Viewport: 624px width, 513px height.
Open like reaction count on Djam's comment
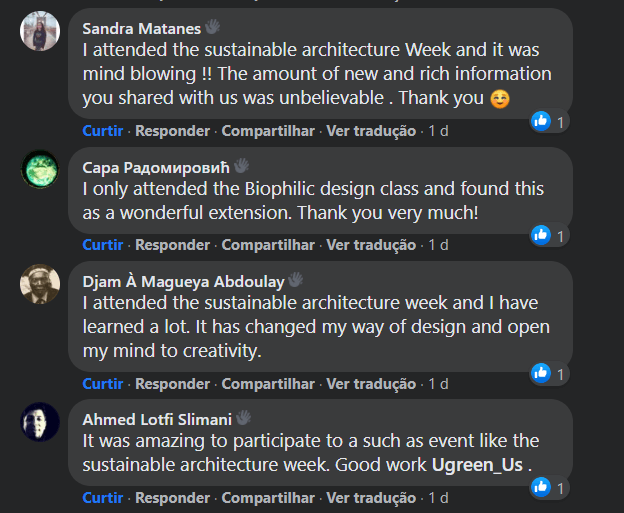(x=542, y=373)
